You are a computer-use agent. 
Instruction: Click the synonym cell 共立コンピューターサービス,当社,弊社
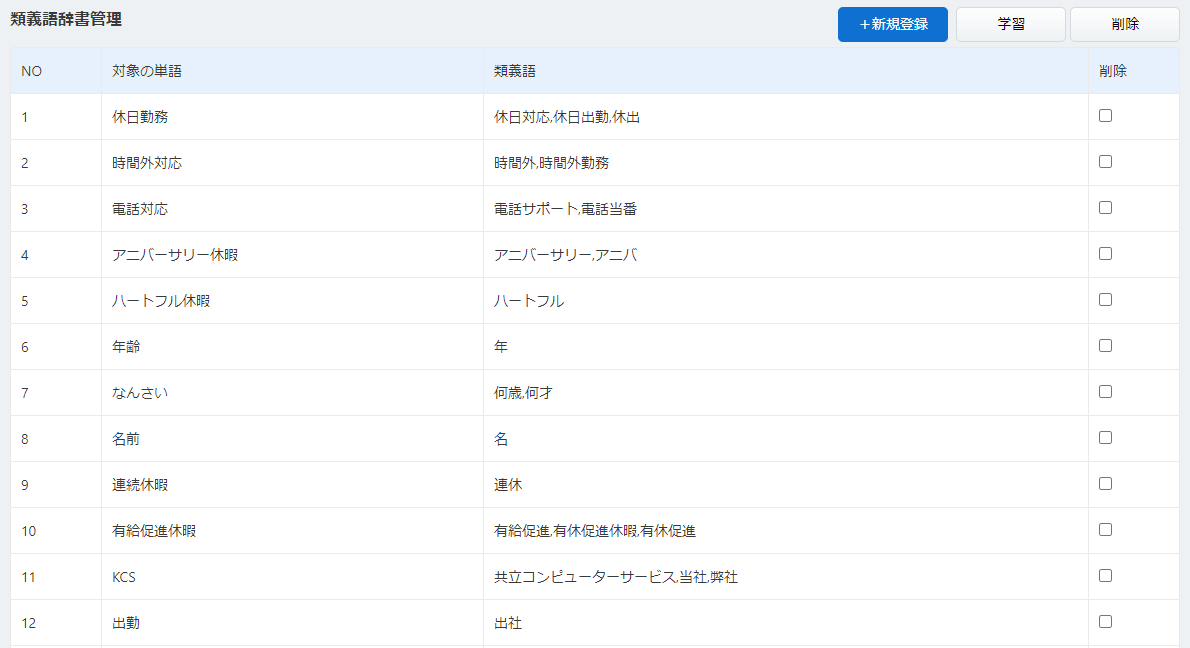[x=615, y=577]
